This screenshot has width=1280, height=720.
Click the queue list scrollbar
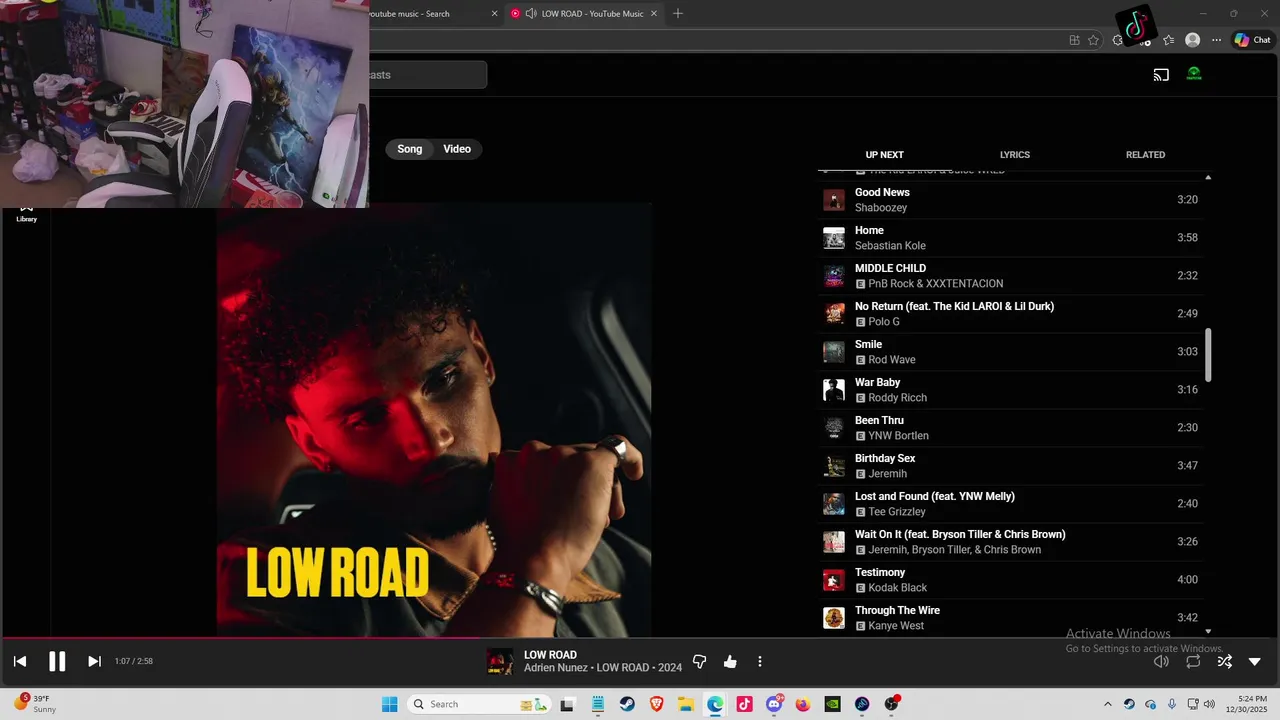coord(1208,355)
